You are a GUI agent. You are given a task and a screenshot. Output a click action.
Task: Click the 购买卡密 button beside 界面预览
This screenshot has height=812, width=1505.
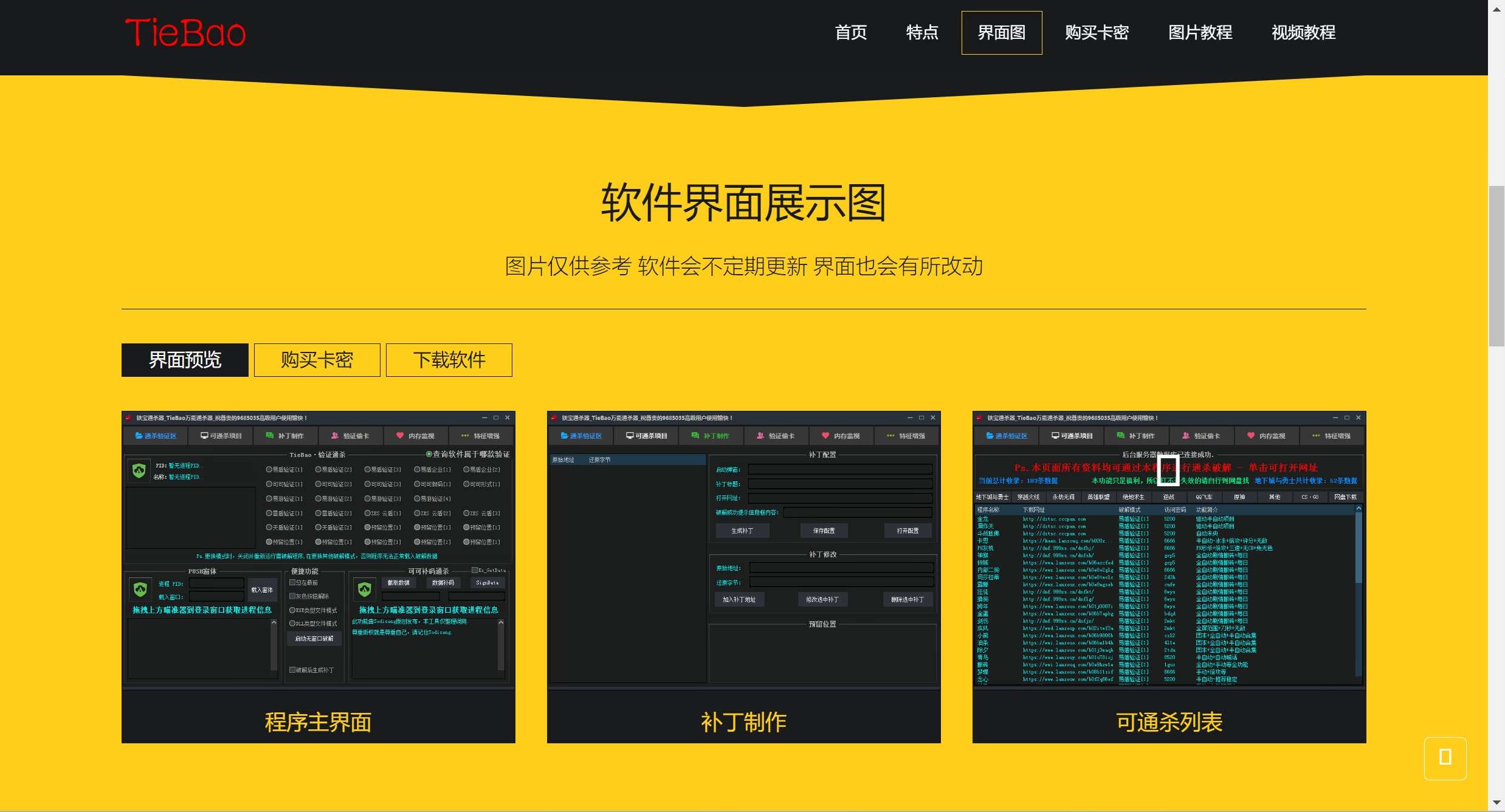point(317,360)
